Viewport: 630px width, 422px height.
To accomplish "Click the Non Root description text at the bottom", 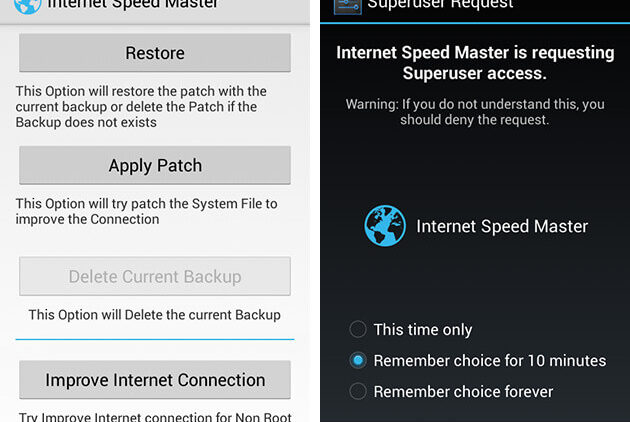I will [155, 416].
